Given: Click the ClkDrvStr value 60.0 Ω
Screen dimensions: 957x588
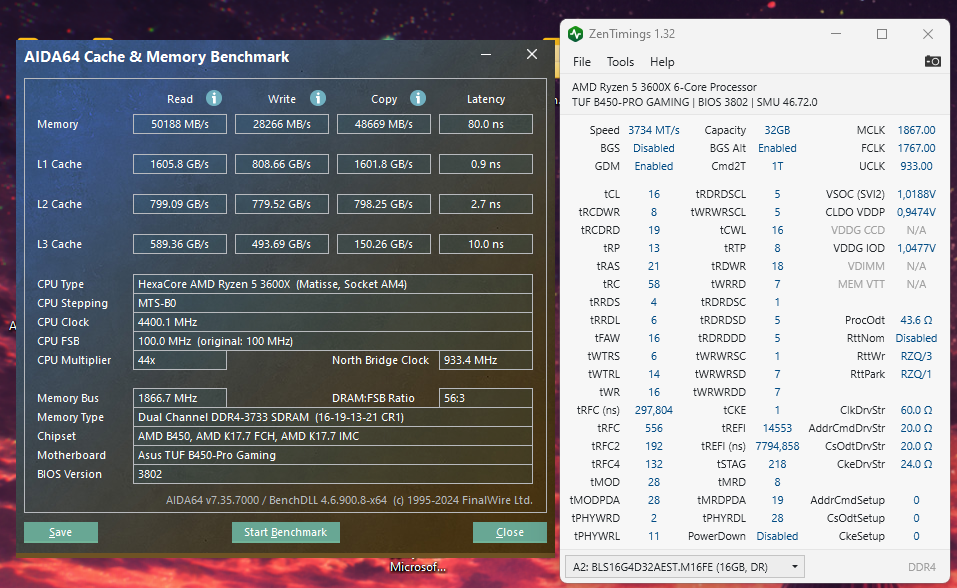Looking at the screenshot, I should (x=916, y=410).
